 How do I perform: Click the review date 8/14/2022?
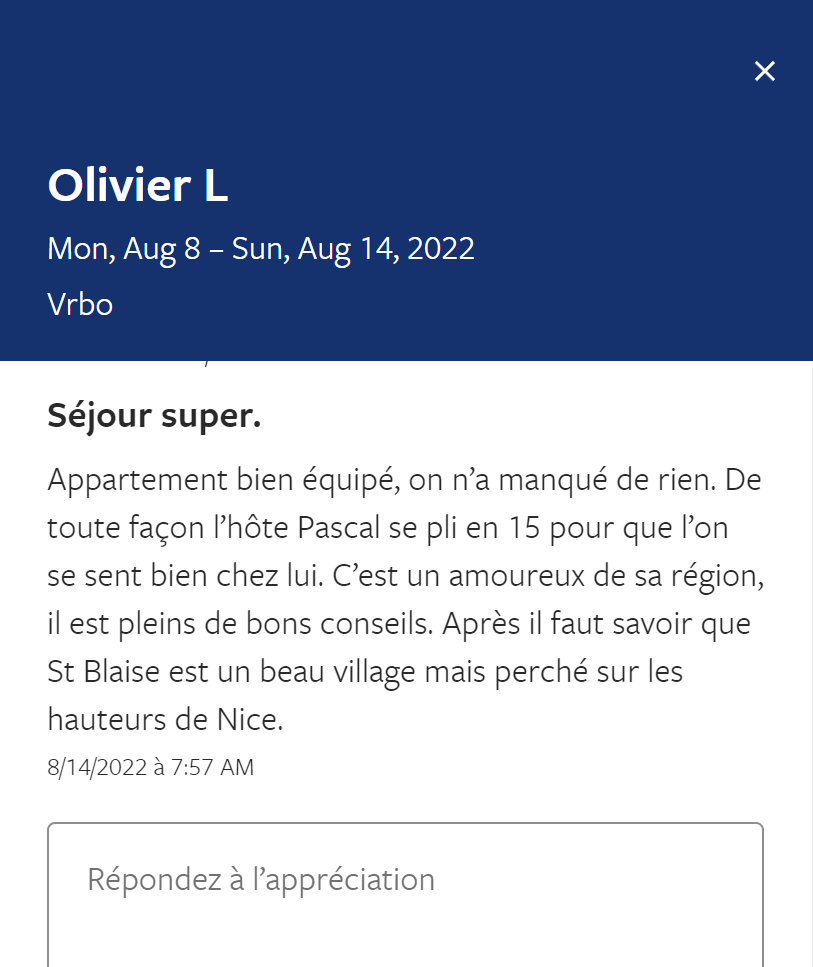pyautogui.click(x=96, y=767)
